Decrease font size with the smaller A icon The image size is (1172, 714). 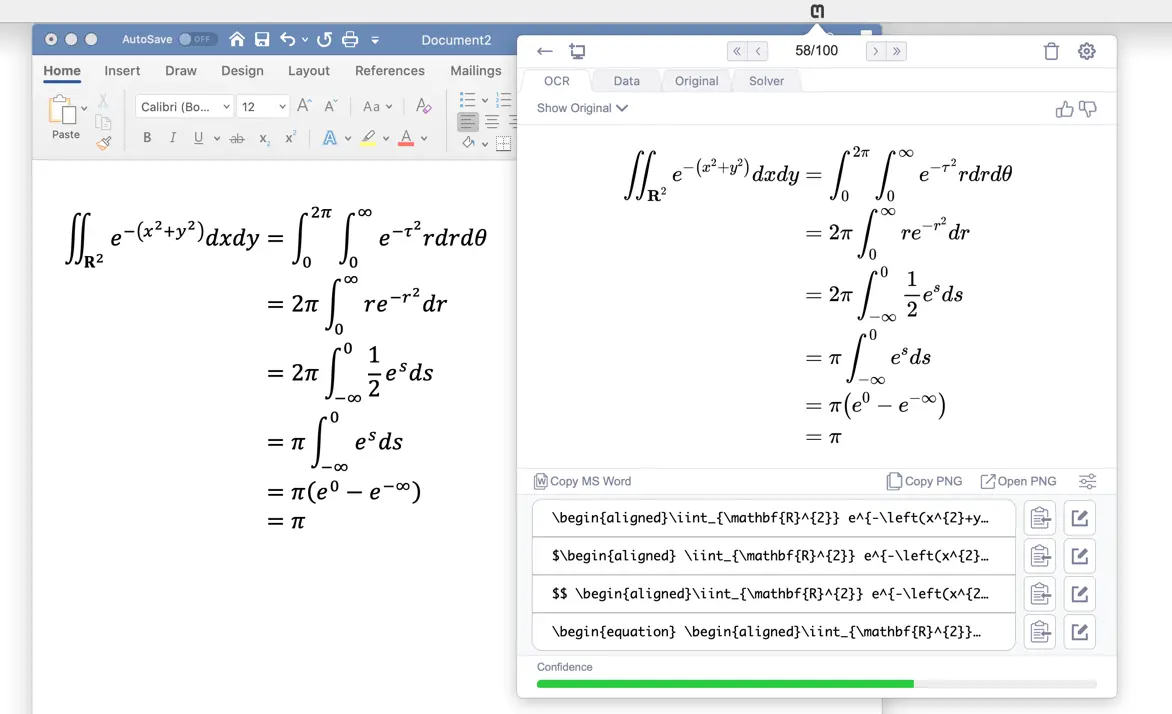pyautogui.click(x=331, y=106)
